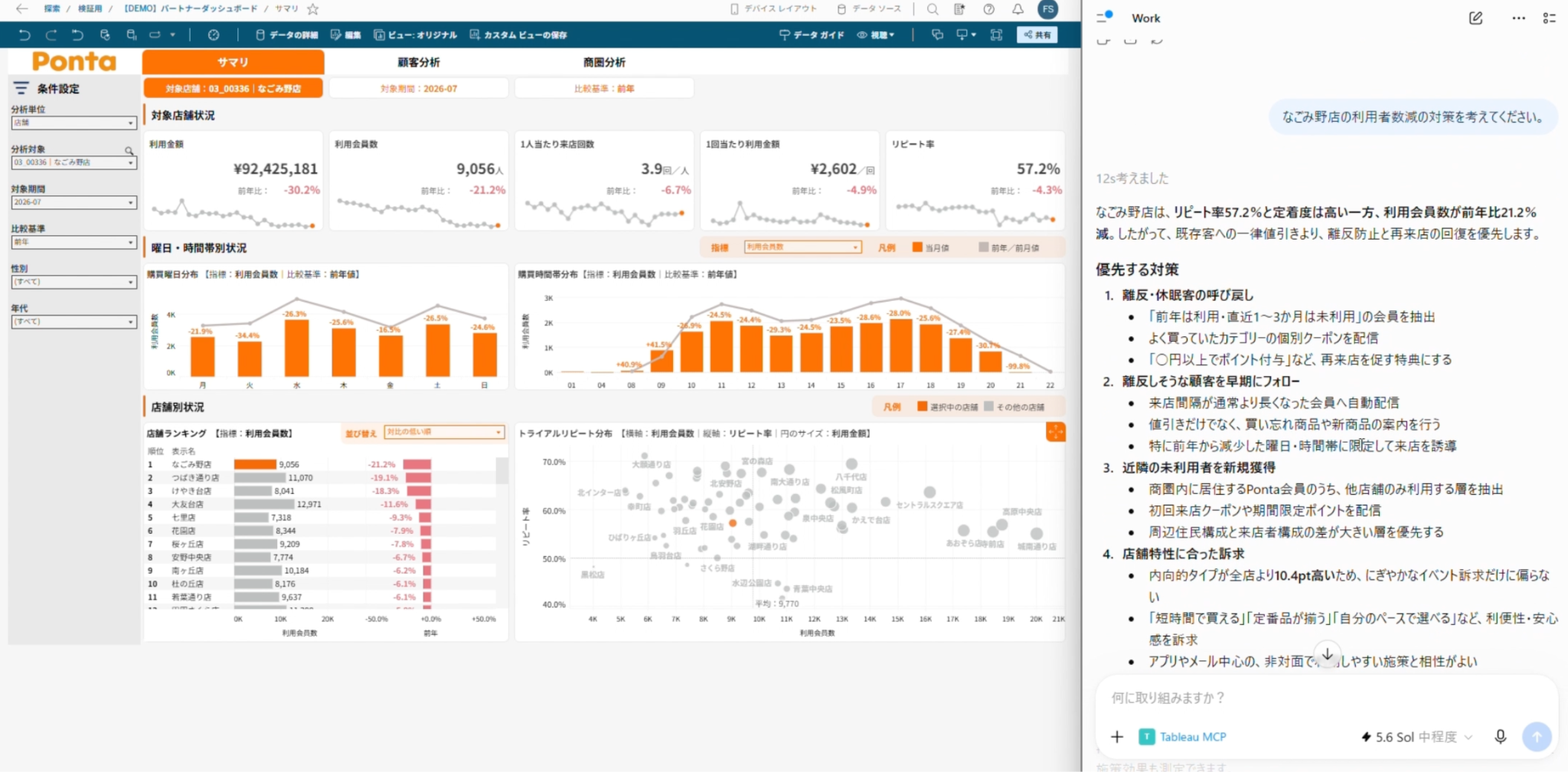Open the 分析単位 dropdown
Image resolution: width=1568 pixels, height=772 pixels.
coord(73,123)
